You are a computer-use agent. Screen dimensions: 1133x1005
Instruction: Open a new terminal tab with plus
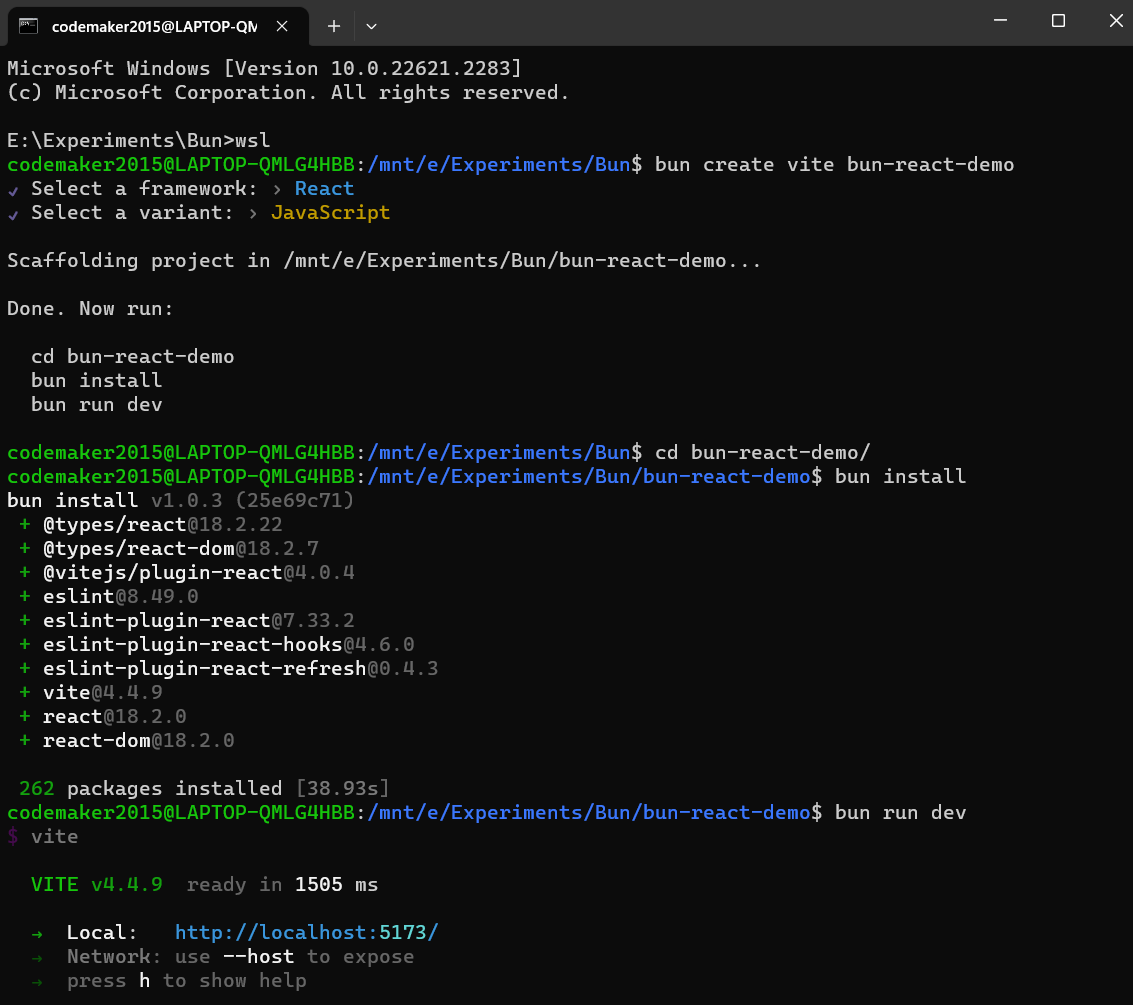(333, 26)
